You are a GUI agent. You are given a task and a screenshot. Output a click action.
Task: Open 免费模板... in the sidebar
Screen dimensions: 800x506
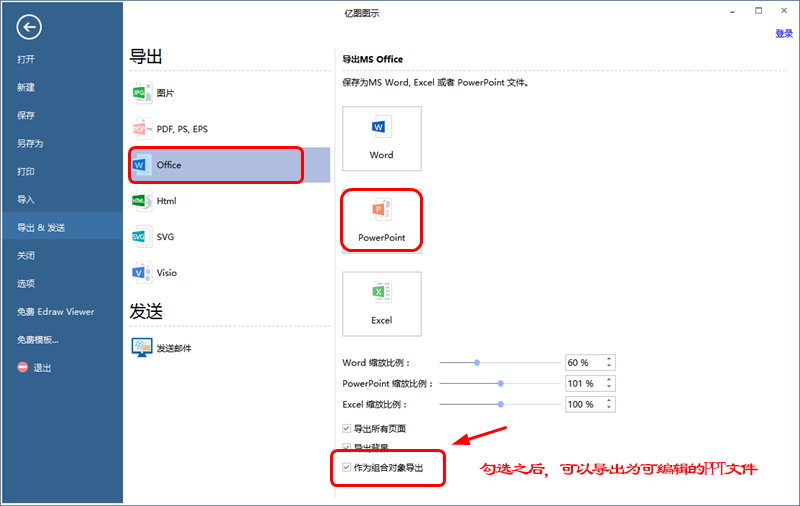[38, 340]
